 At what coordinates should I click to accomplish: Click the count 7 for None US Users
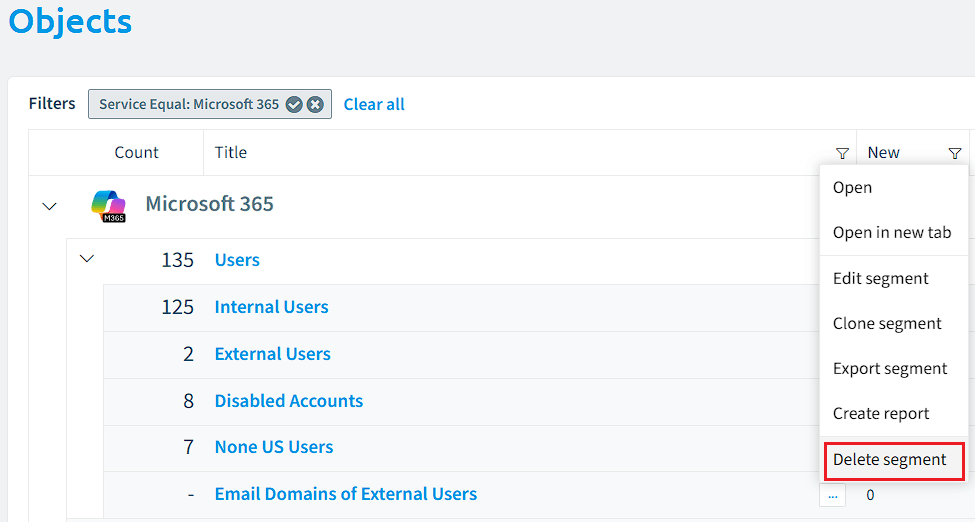point(188,448)
